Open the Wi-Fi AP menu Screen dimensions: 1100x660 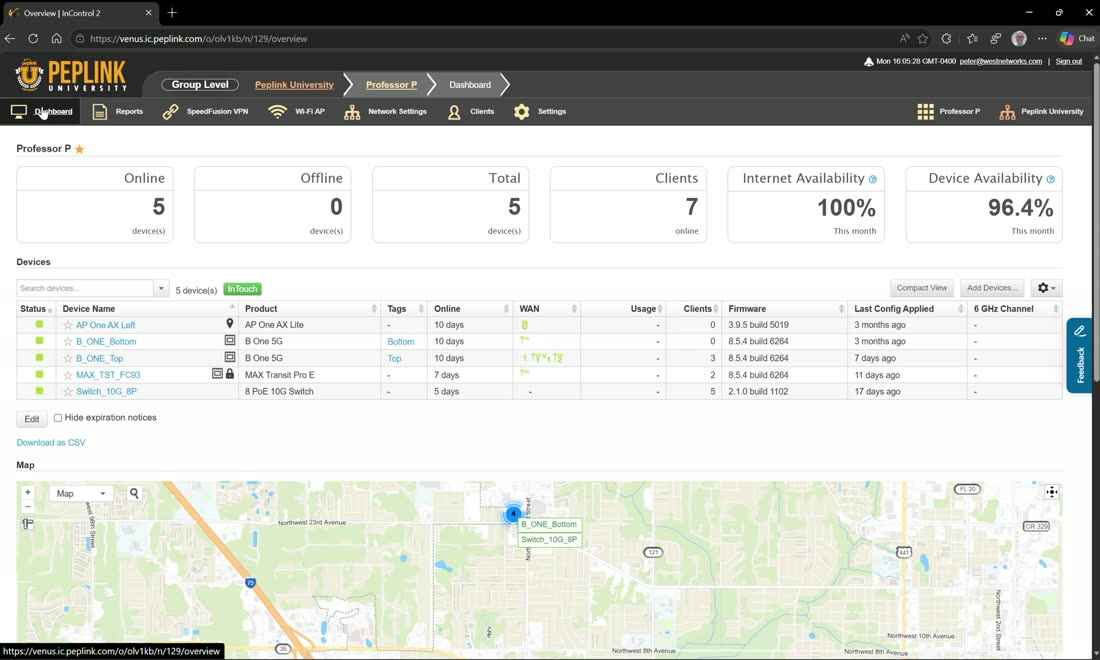pos(296,112)
